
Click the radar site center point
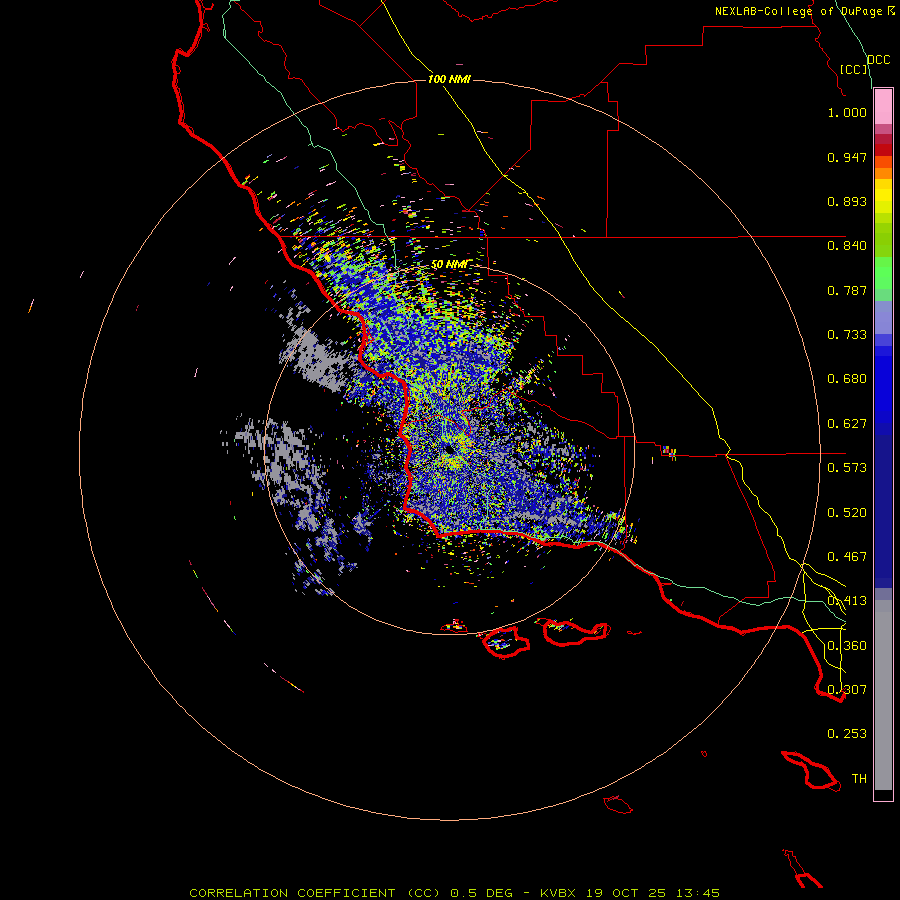[449, 449]
